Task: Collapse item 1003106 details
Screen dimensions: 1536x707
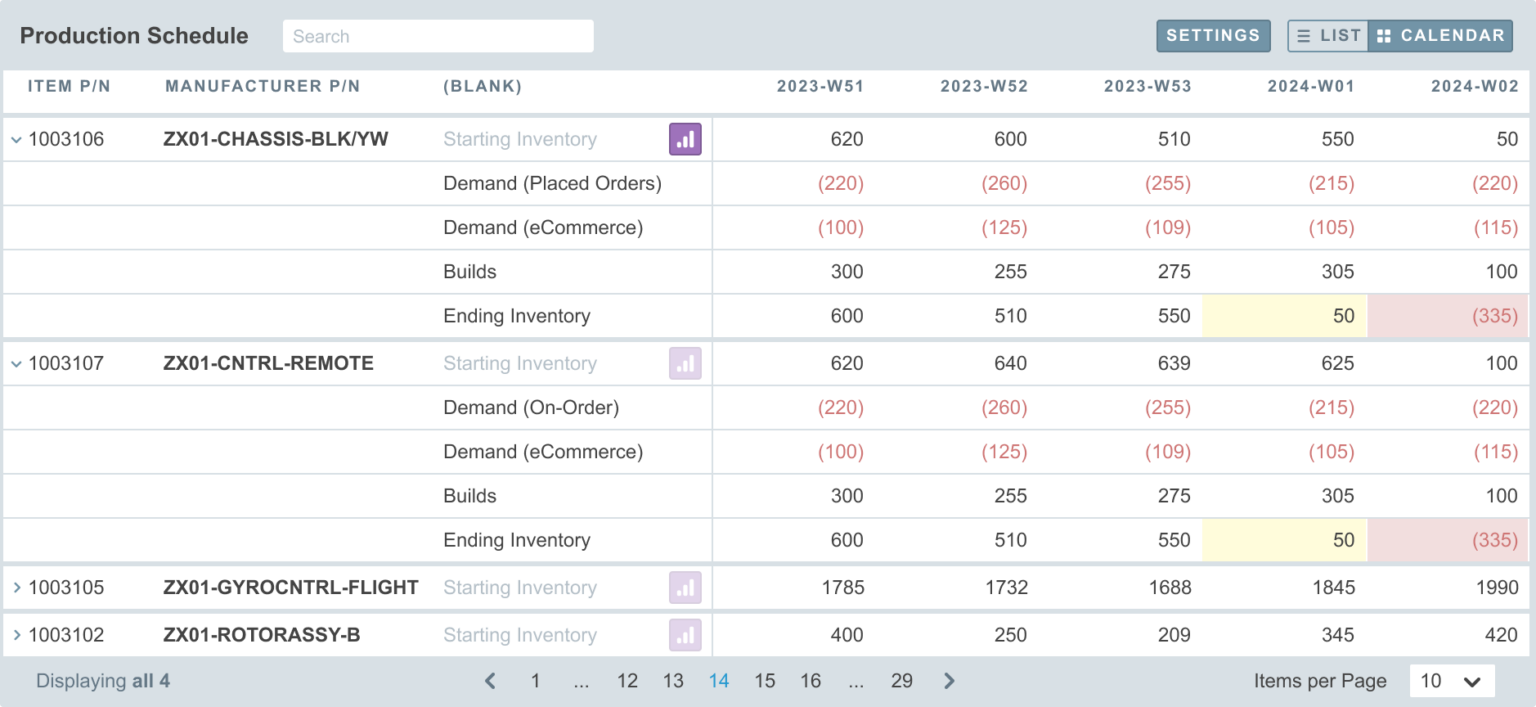Action: (17, 139)
